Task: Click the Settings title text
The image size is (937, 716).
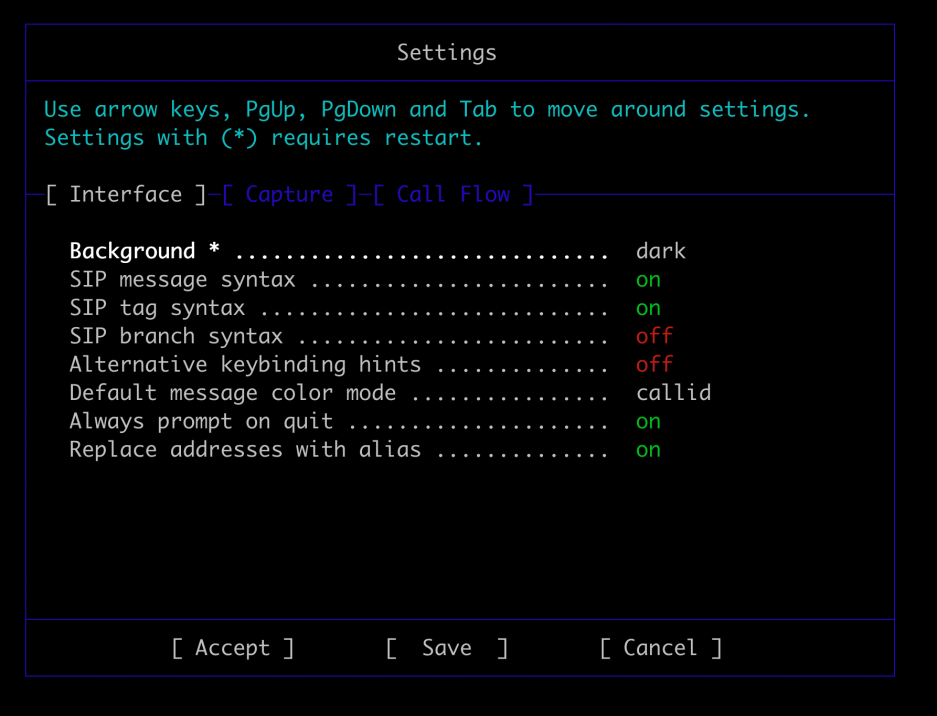Action: (x=446, y=52)
